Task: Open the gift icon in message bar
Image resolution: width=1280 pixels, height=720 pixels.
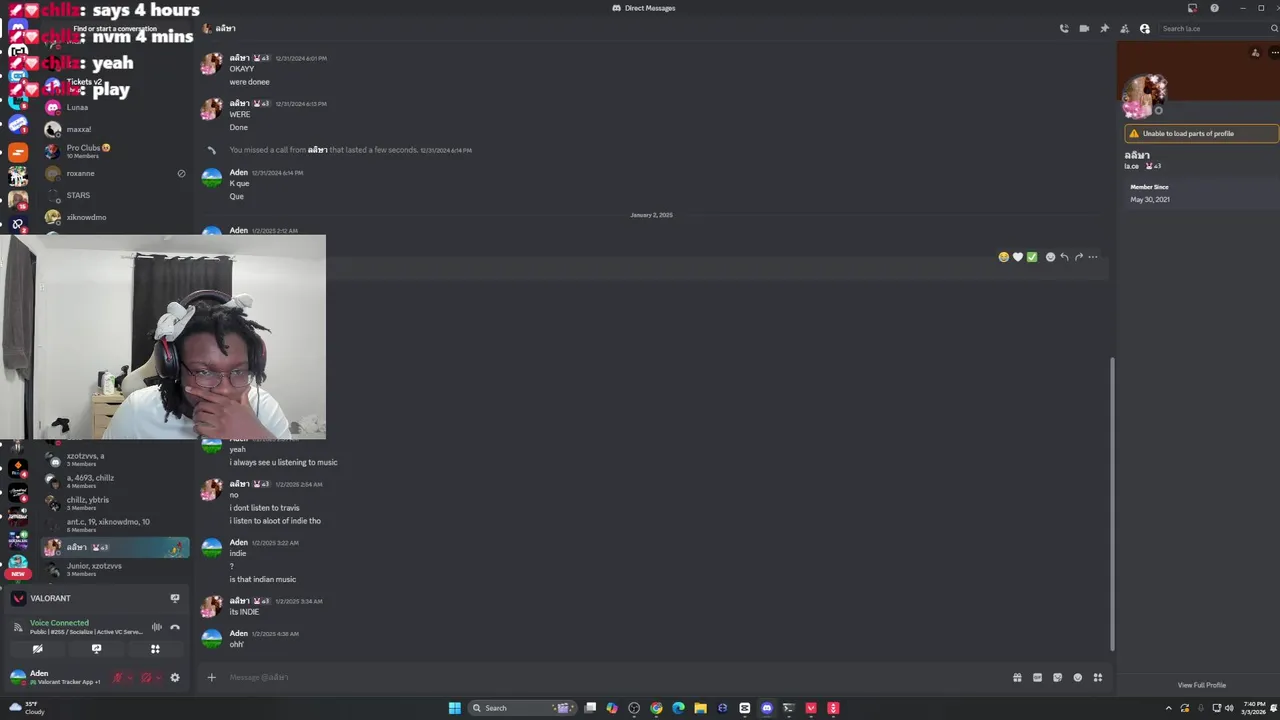Action: (1017, 677)
